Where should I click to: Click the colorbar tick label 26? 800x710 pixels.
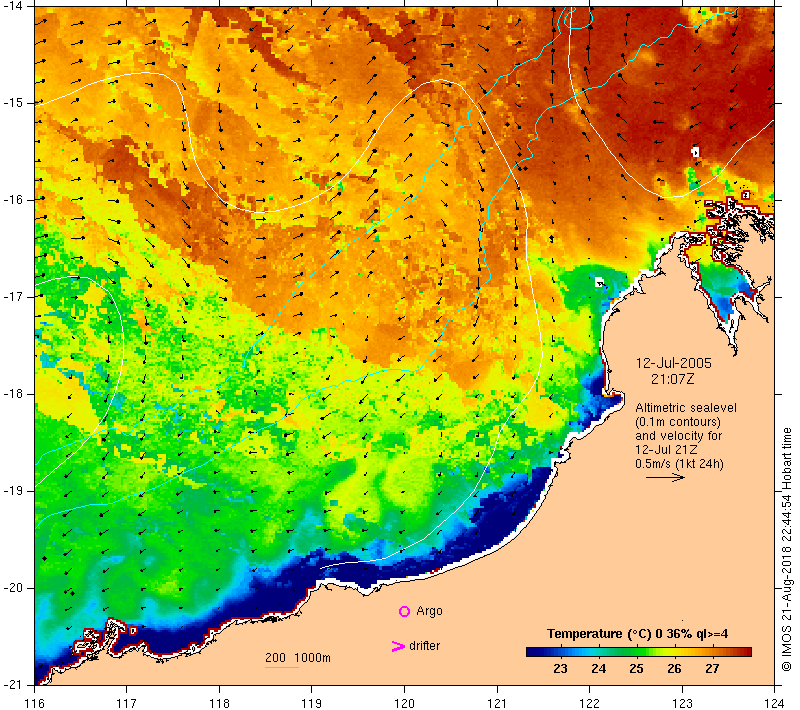point(674,669)
